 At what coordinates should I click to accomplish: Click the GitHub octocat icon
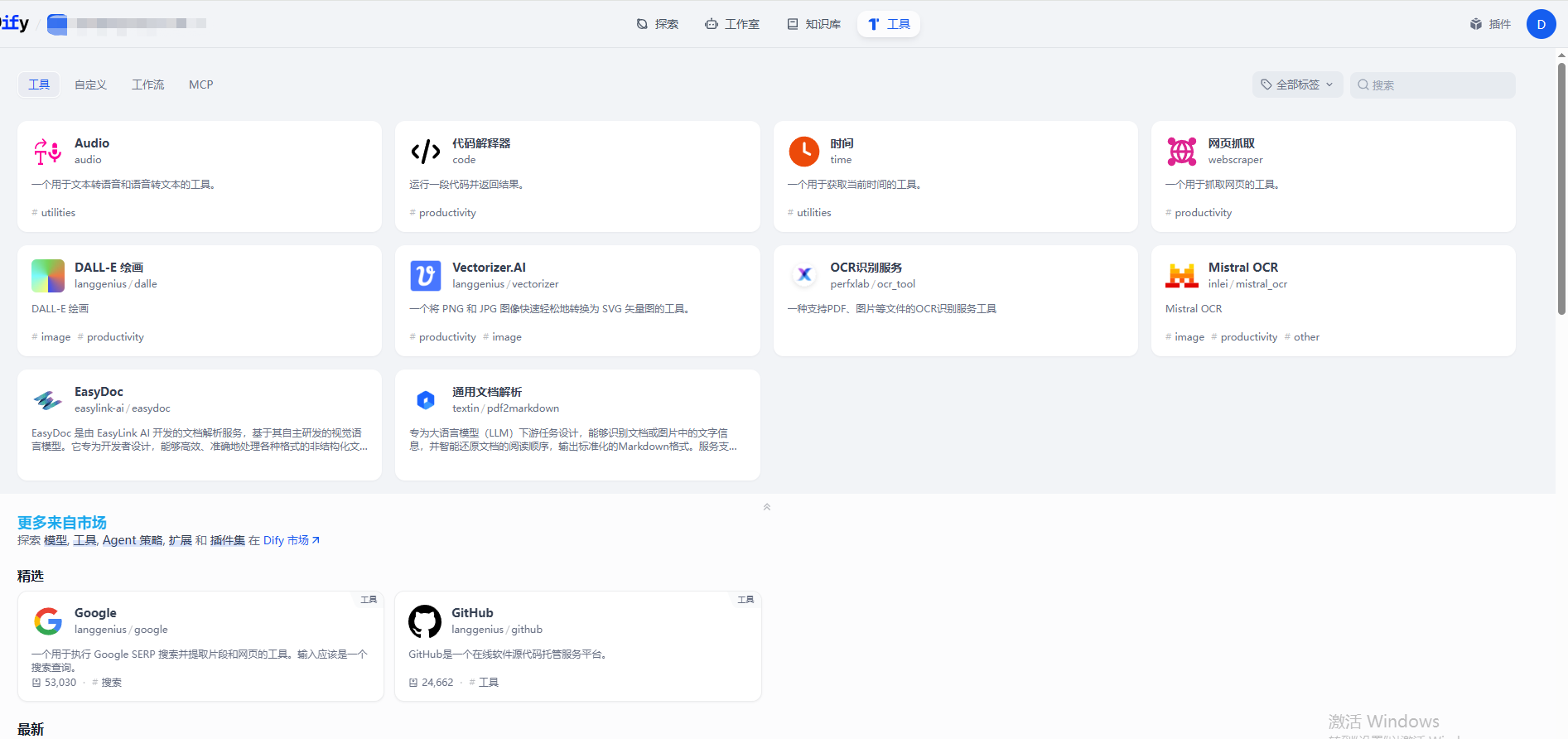pyautogui.click(x=425, y=621)
